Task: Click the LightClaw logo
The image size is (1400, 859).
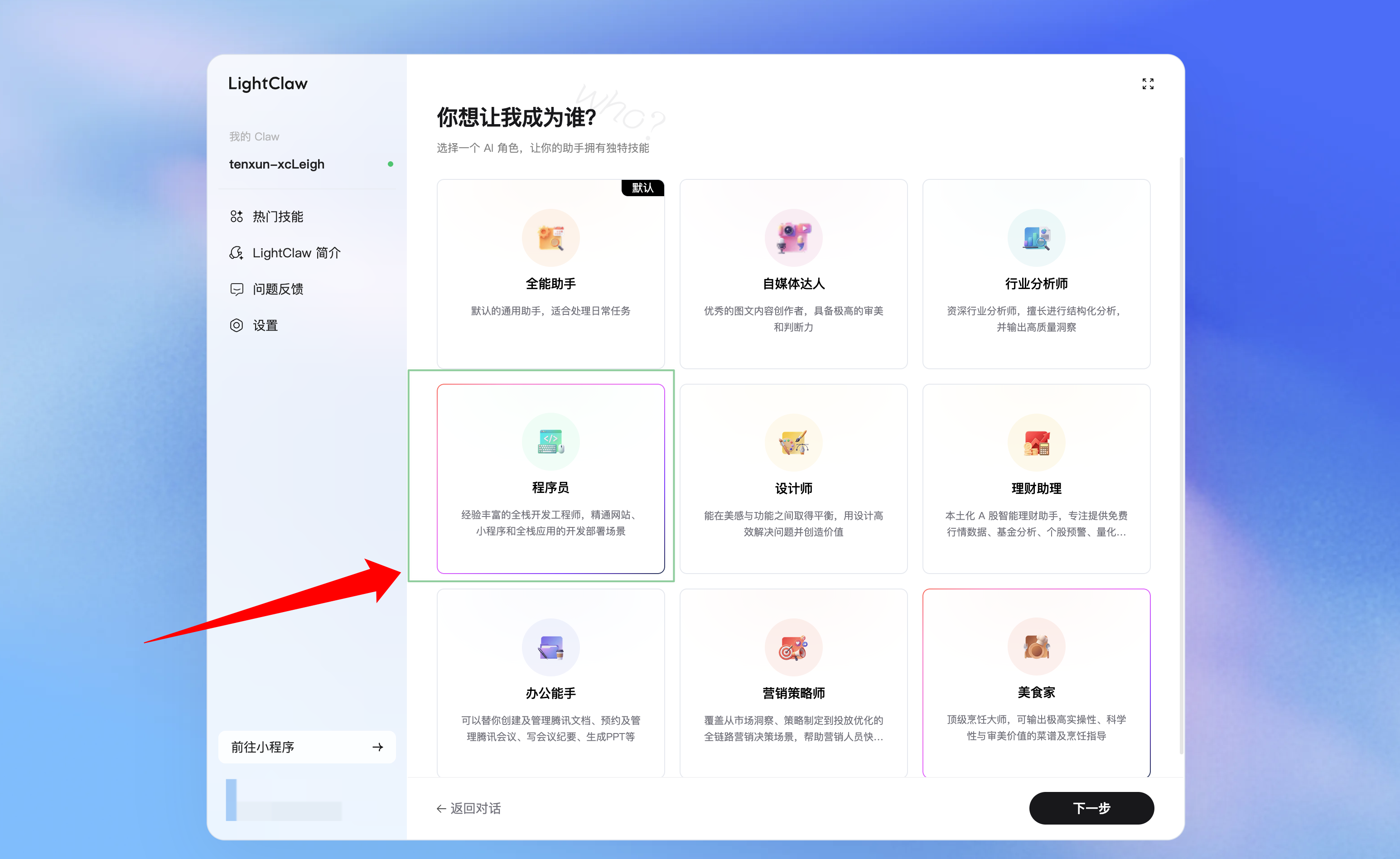Action: click(268, 83)
